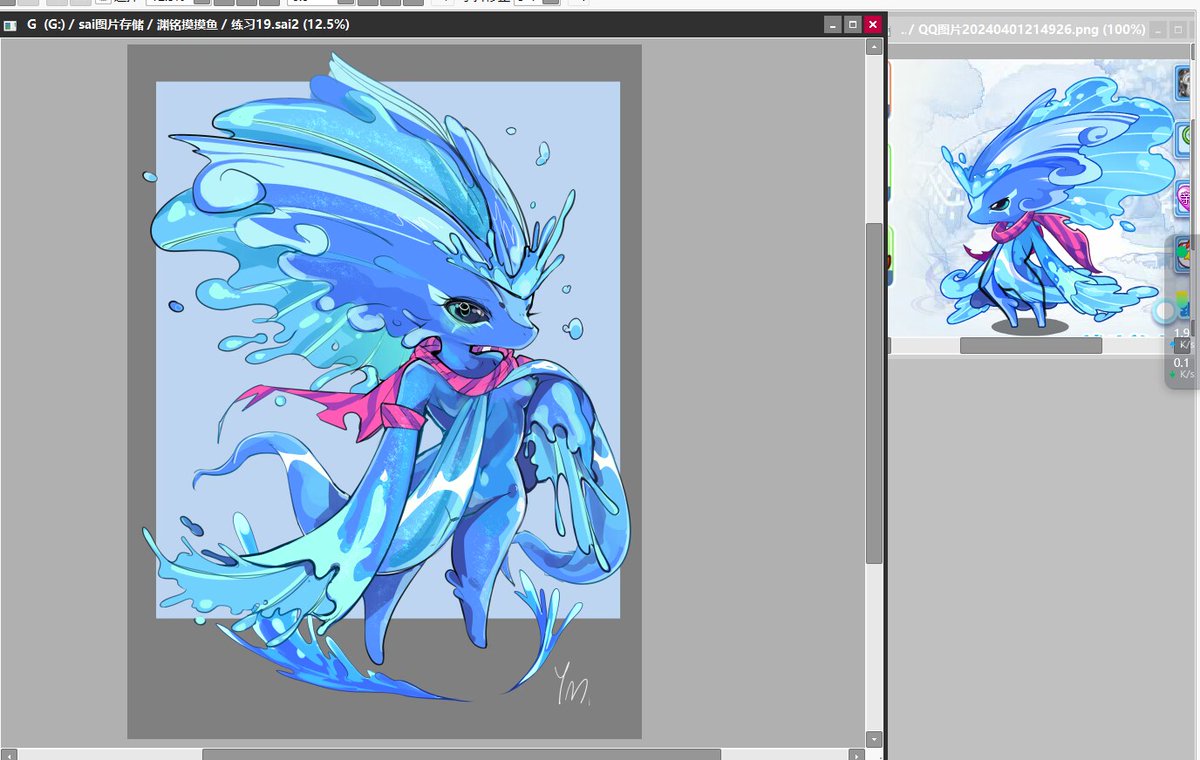The height and width of the screenshot is (760, 1200).
Task: Click the canvas vertical scrollbar down arrow
Action: point(874,740)
